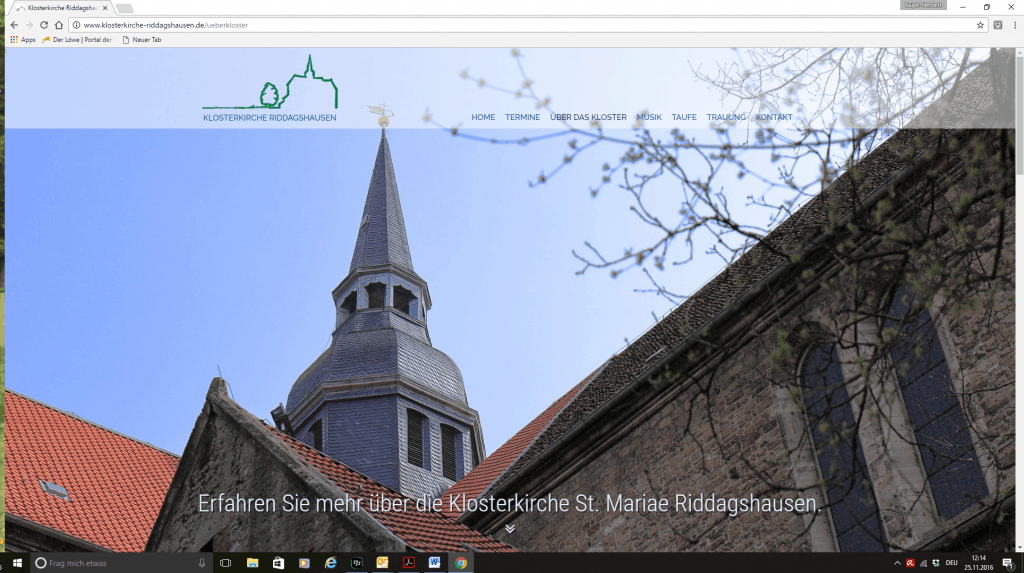Select TERMINE in the site navigation

click(x=522, y=118)
